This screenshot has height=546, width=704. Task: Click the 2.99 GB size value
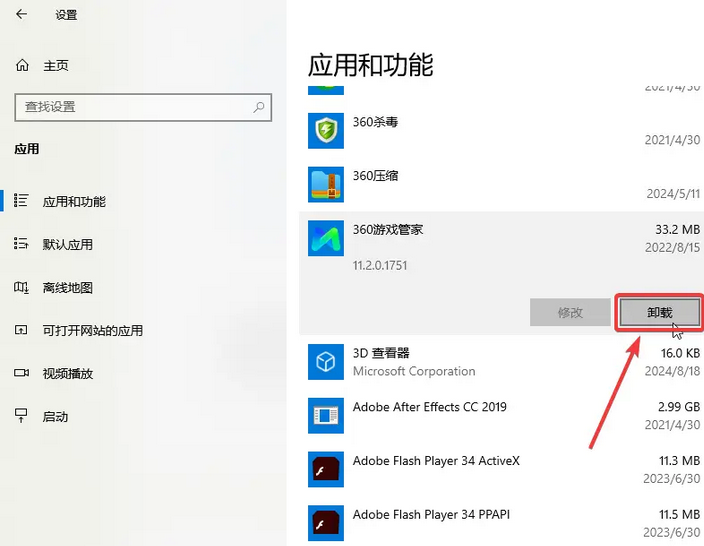(x=679, y=407)
